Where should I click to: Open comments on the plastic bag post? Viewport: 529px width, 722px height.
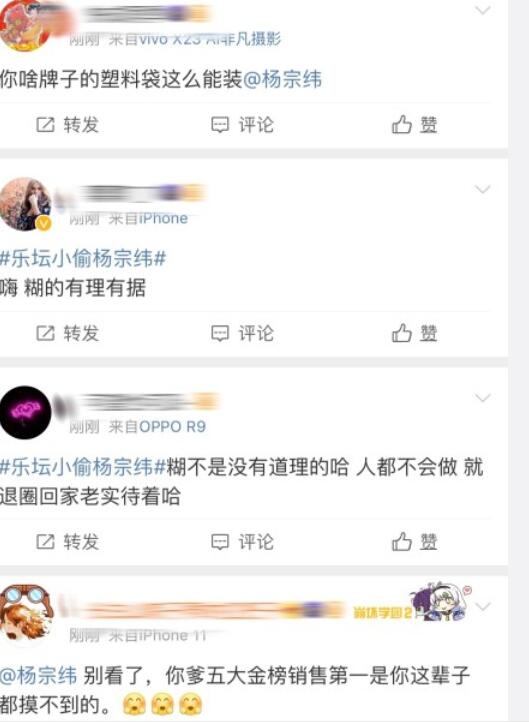point(242,125)
